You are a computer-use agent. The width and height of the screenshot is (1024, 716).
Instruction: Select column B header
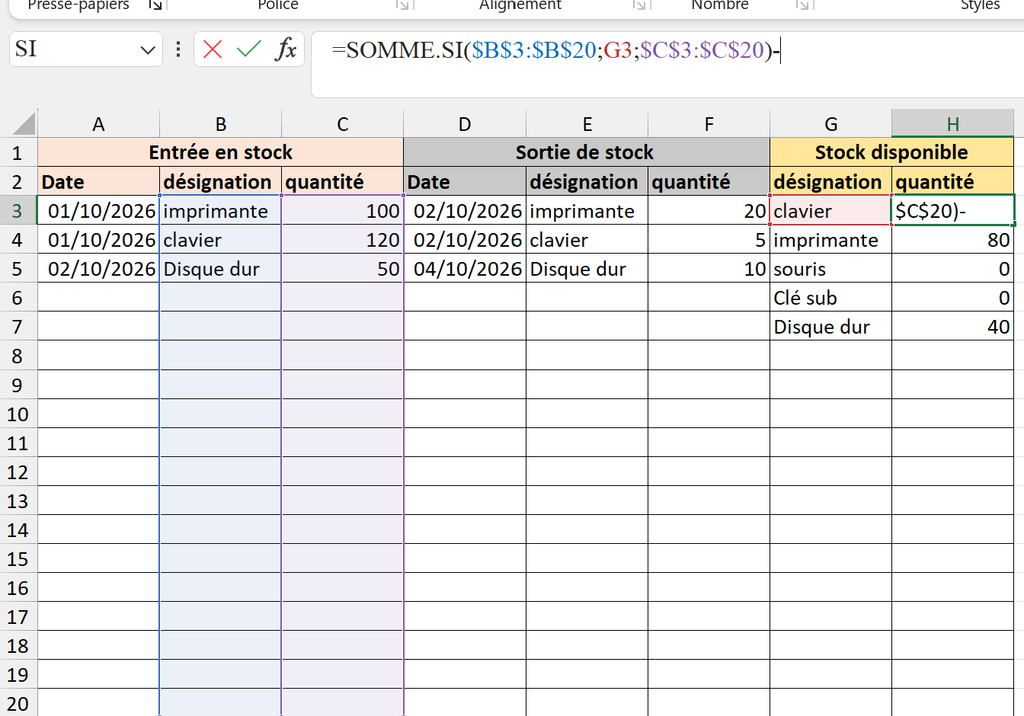[221, 123]
